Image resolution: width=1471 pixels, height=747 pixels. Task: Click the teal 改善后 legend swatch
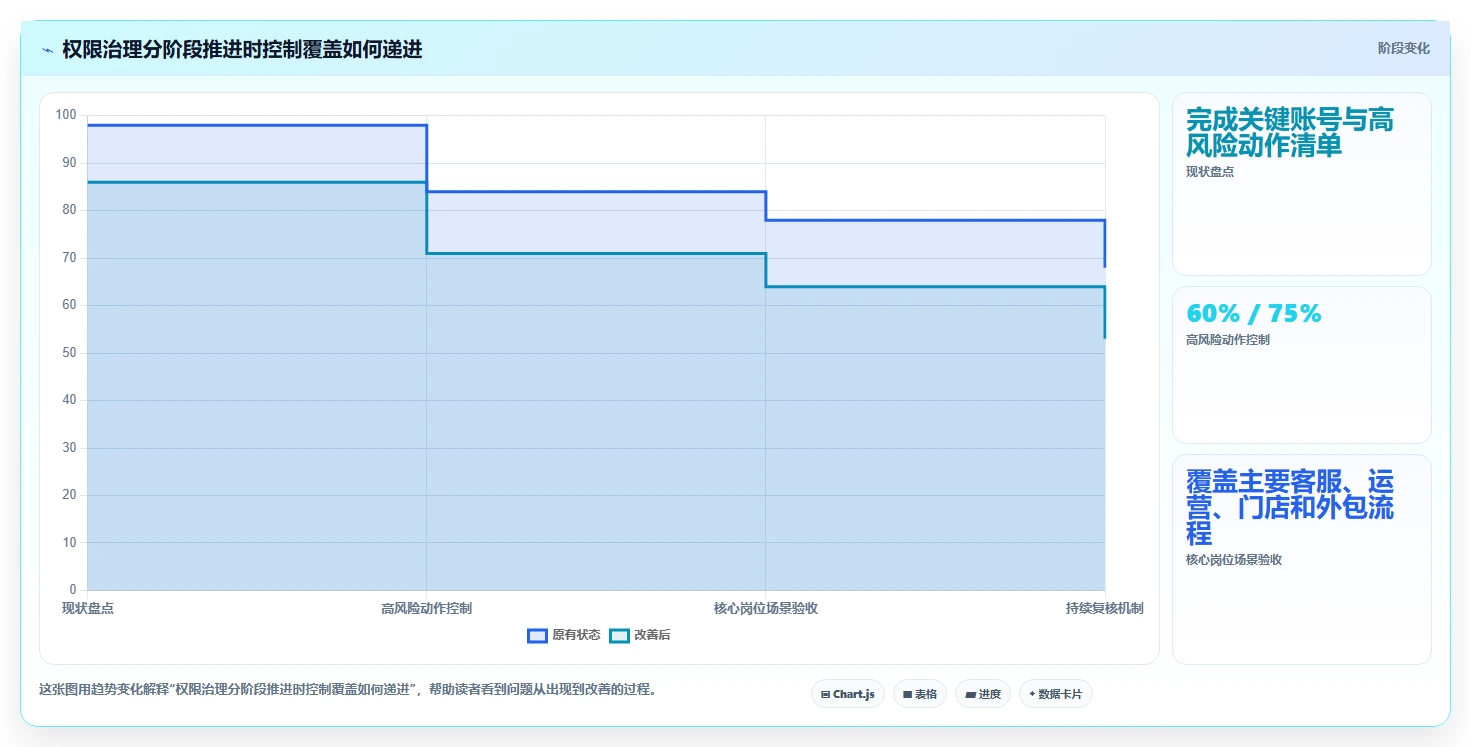pos(619,635)
